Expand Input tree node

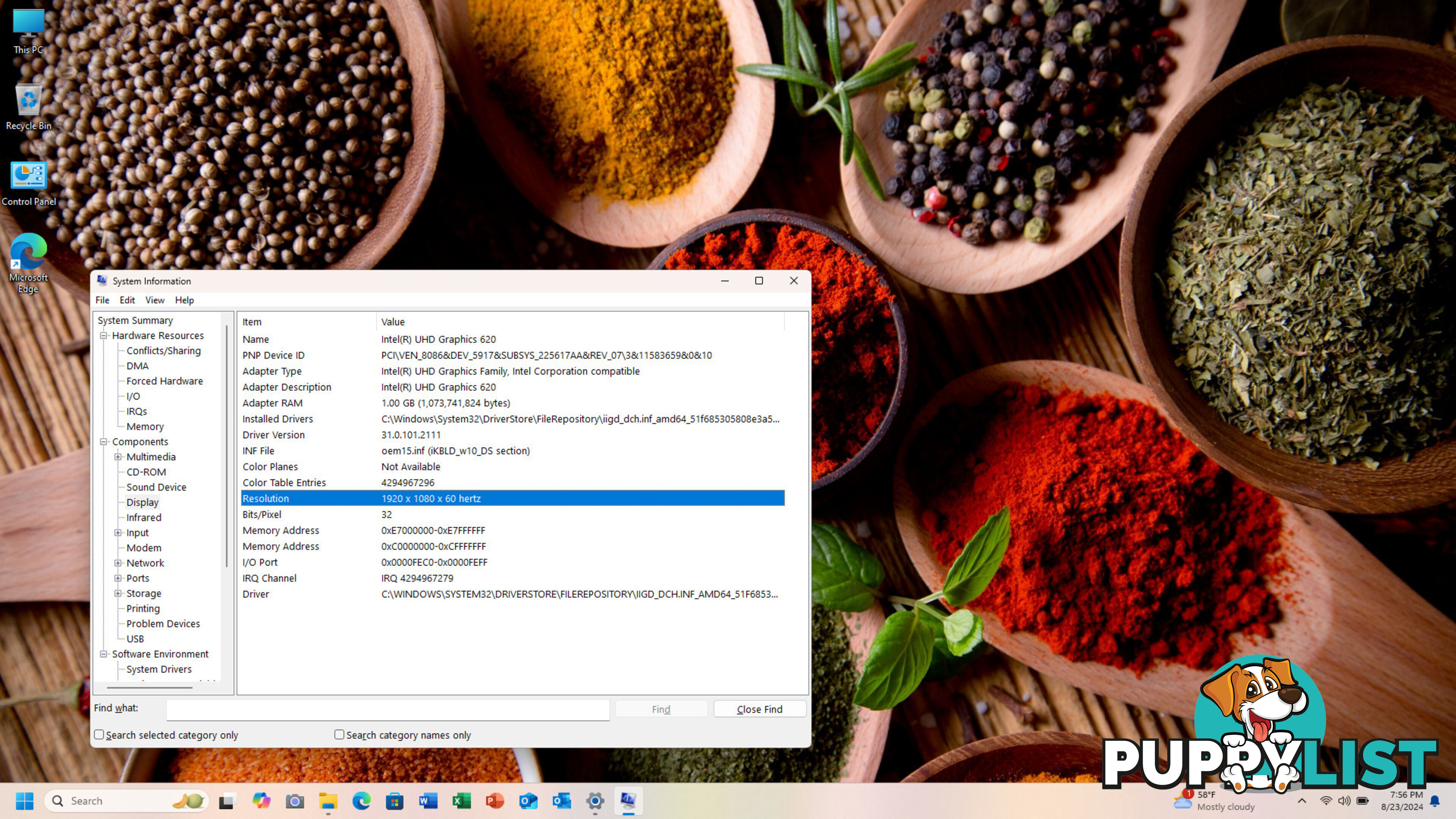(118, 532)
